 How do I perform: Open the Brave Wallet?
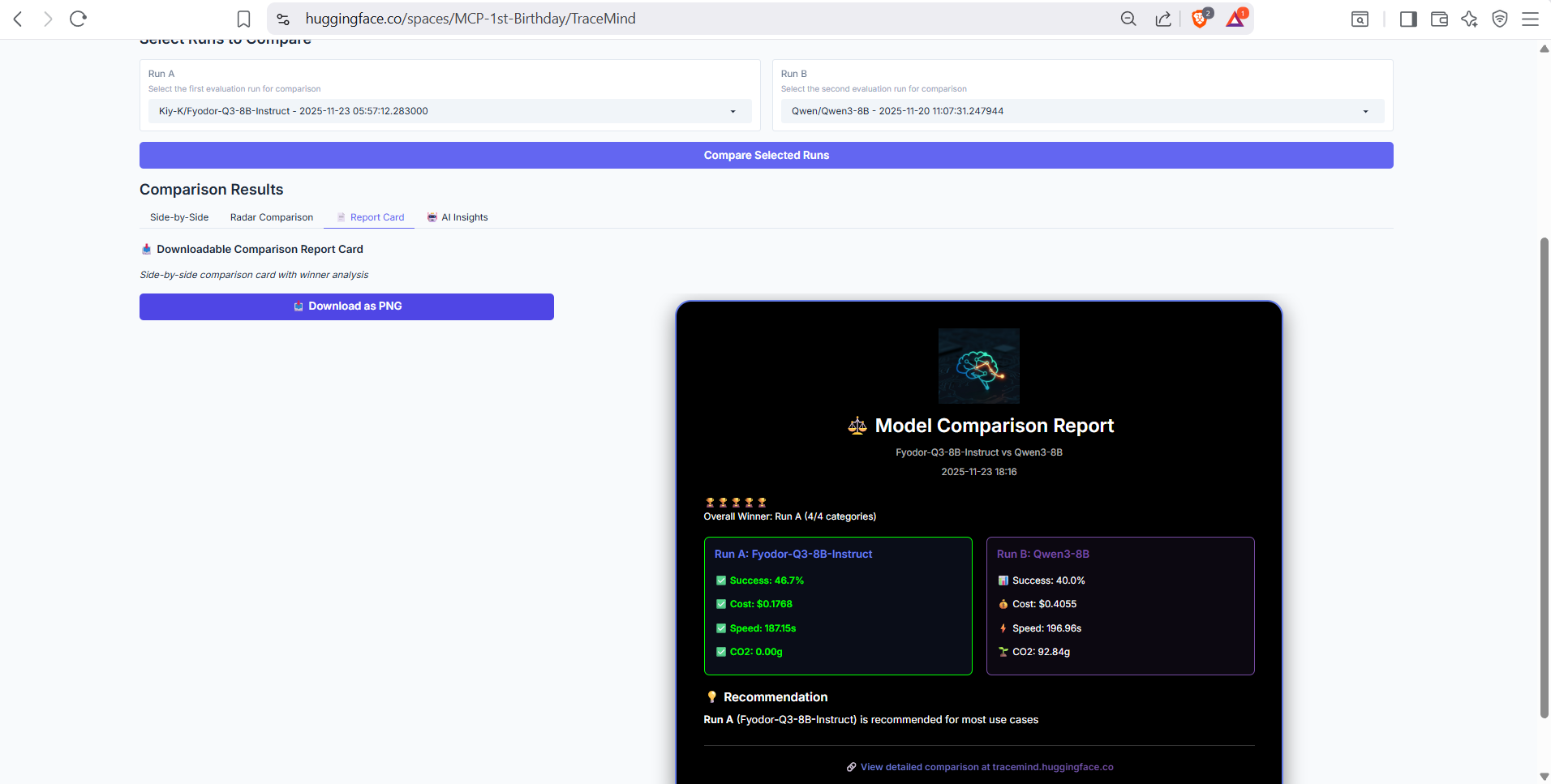click(1439, 19)
